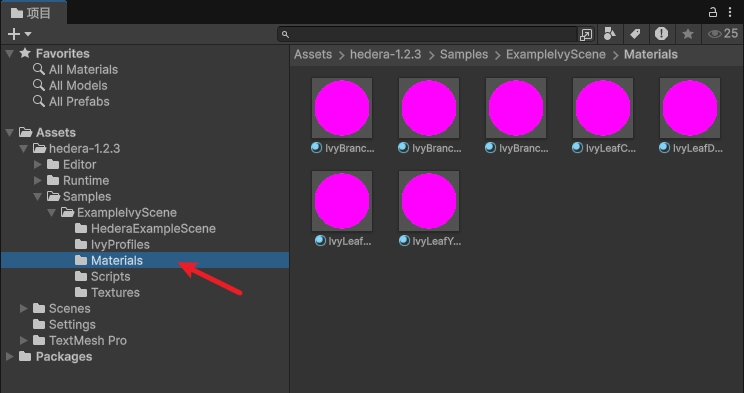Collapse the Samples folder arrow
744x393 pixels.
pos(37,196)
